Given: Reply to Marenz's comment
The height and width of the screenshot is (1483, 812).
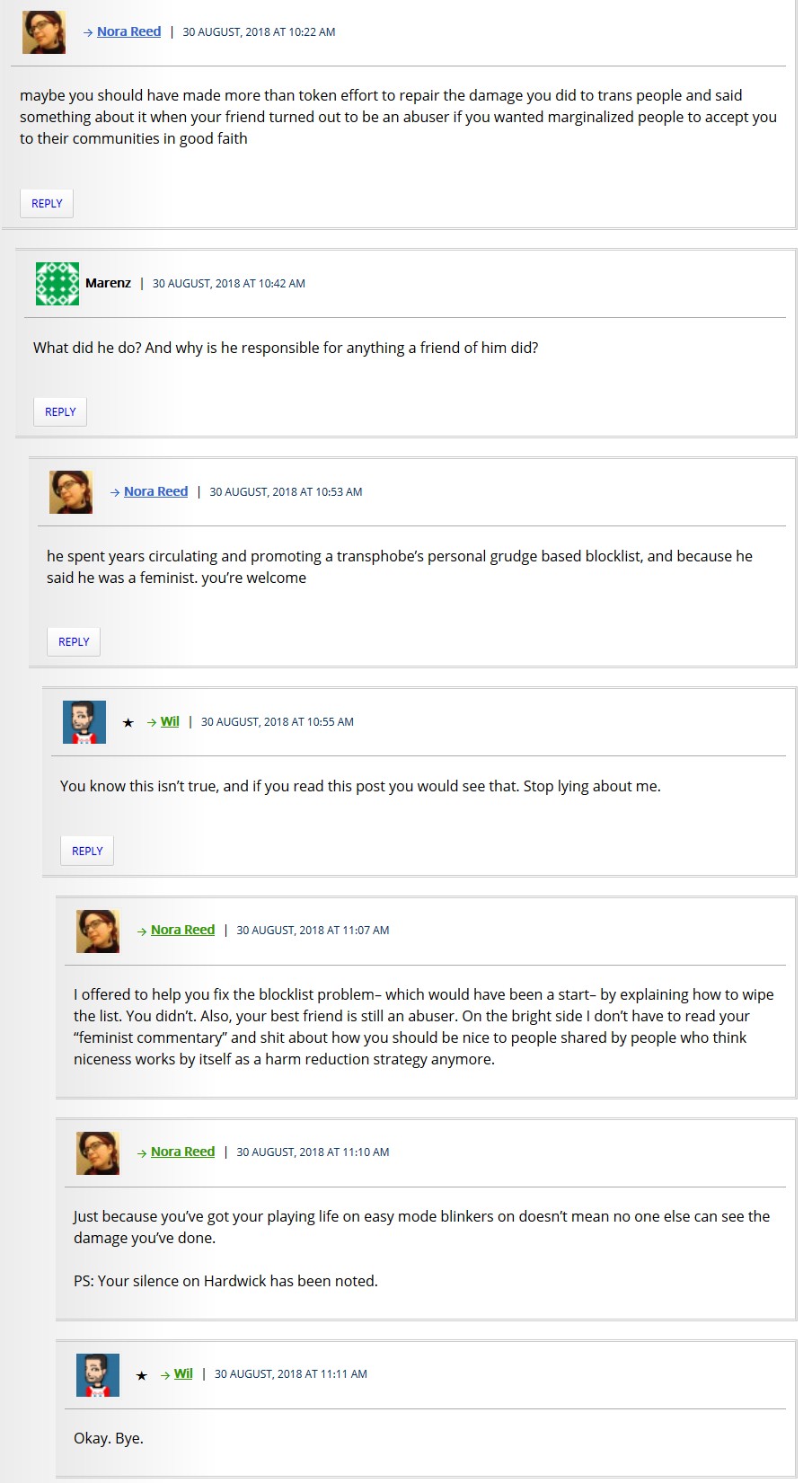Looking at the screenshot, I should 60,411.
